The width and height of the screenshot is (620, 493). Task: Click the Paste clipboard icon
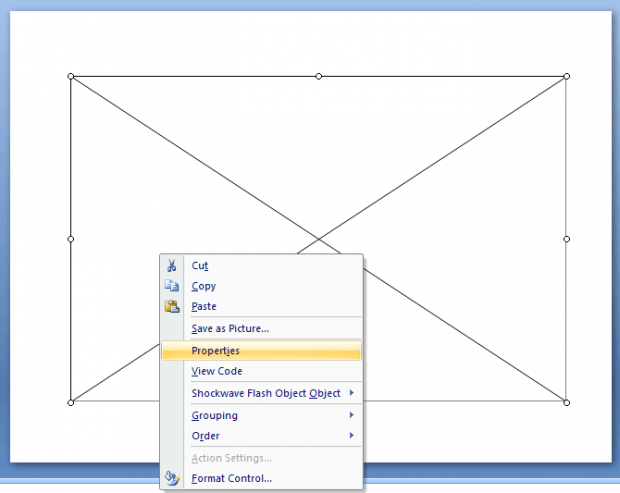(x=172, y=306)
